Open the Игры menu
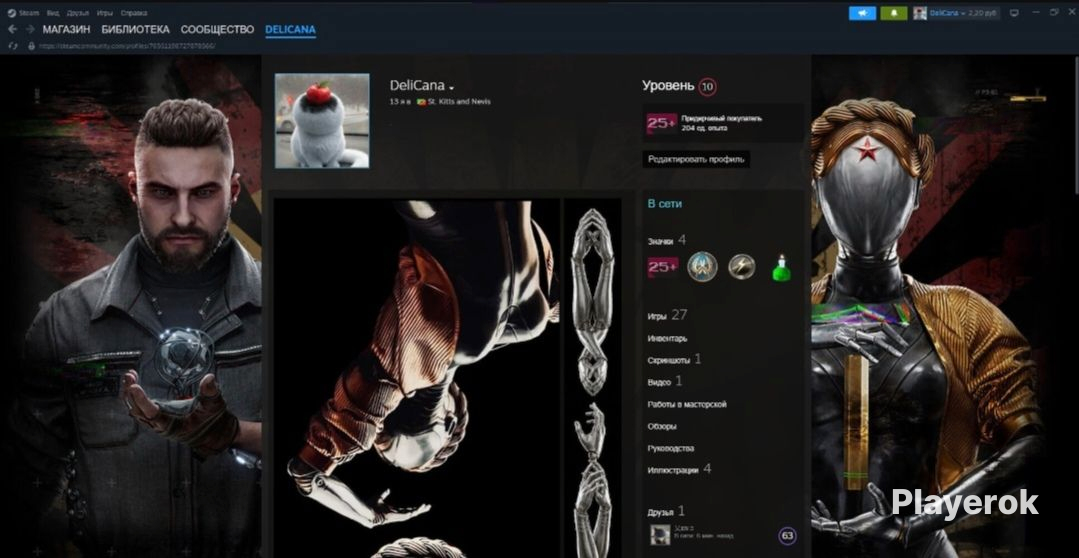 [105, 13]
